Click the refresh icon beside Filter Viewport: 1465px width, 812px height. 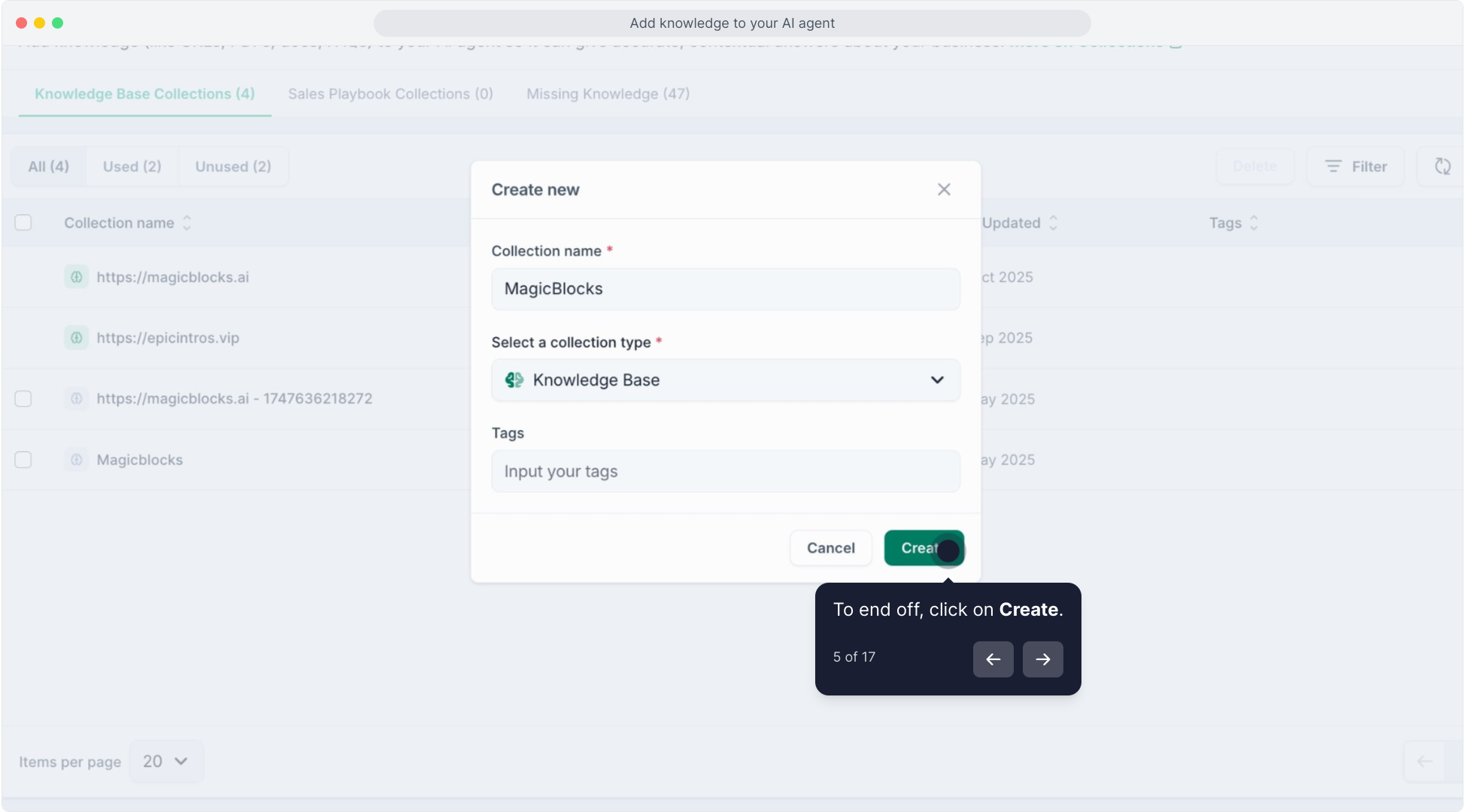tap(1442, 166)
